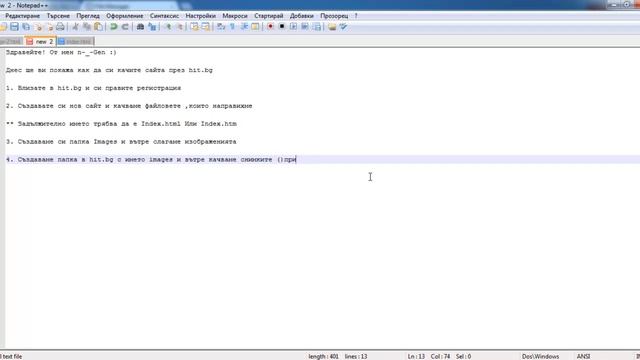Click line '2. Създавате си нов сайт...'

point(129,106)
